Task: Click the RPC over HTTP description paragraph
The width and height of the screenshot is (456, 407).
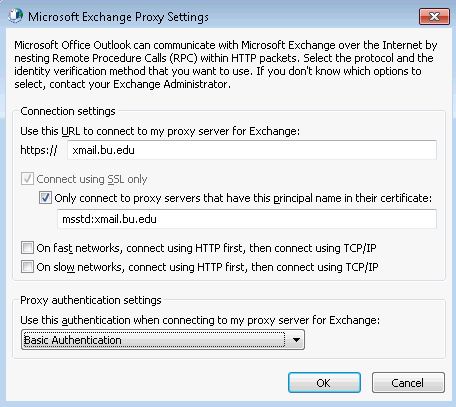Action: tap(226, 65)
